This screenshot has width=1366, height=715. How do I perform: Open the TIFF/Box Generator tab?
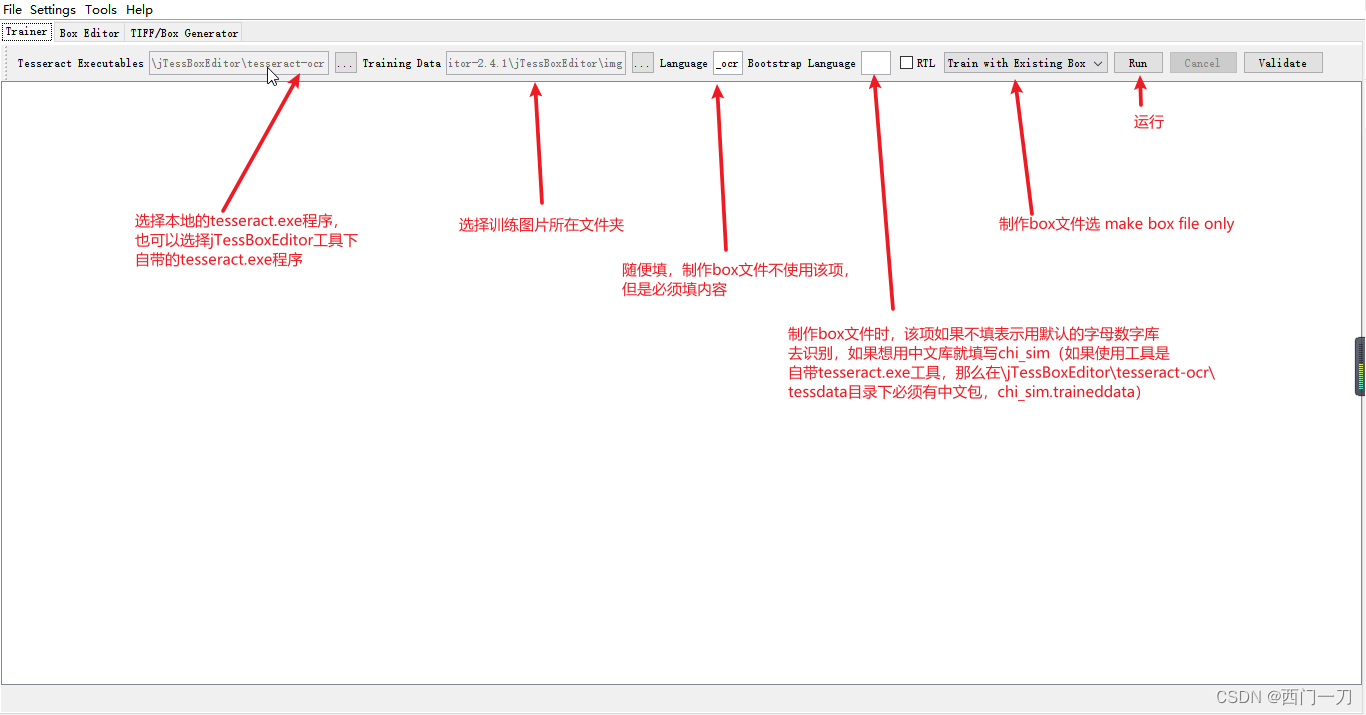pos(184,32)
